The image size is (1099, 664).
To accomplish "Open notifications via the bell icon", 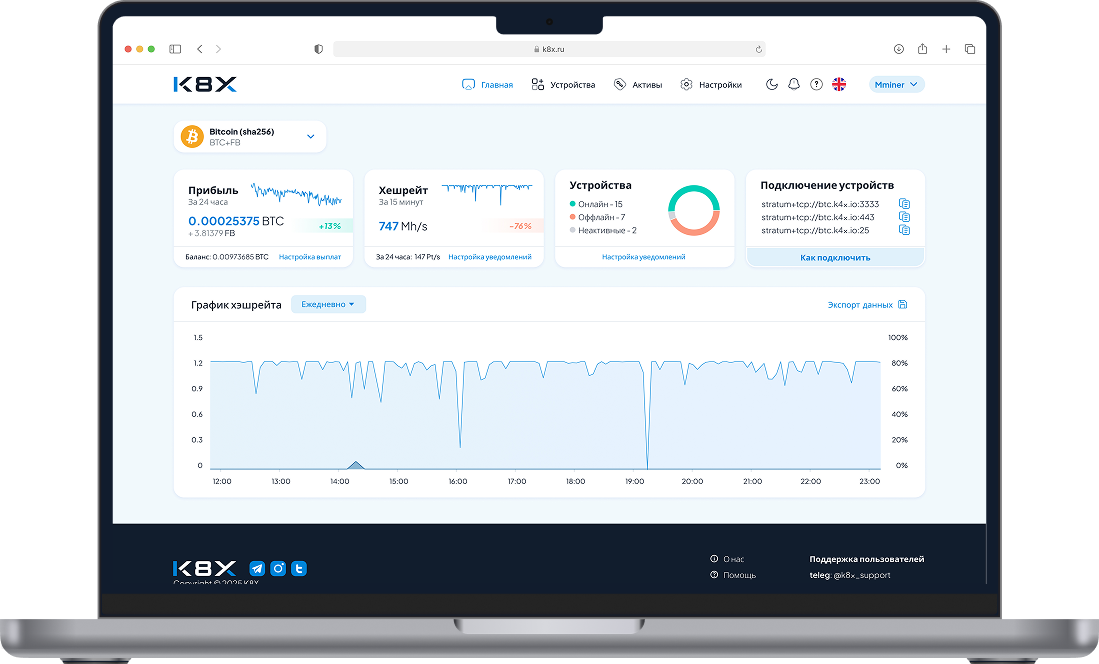I will pyautogui.click(x=794, y=85).
